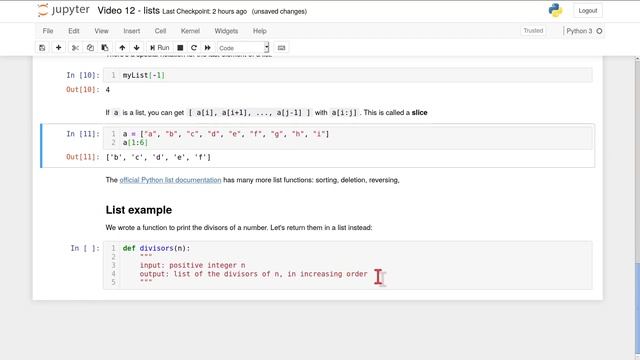The width and height of the screenshot is (640, 360).
Task: Move selected cell up arrow
Action: pos(122,48)
